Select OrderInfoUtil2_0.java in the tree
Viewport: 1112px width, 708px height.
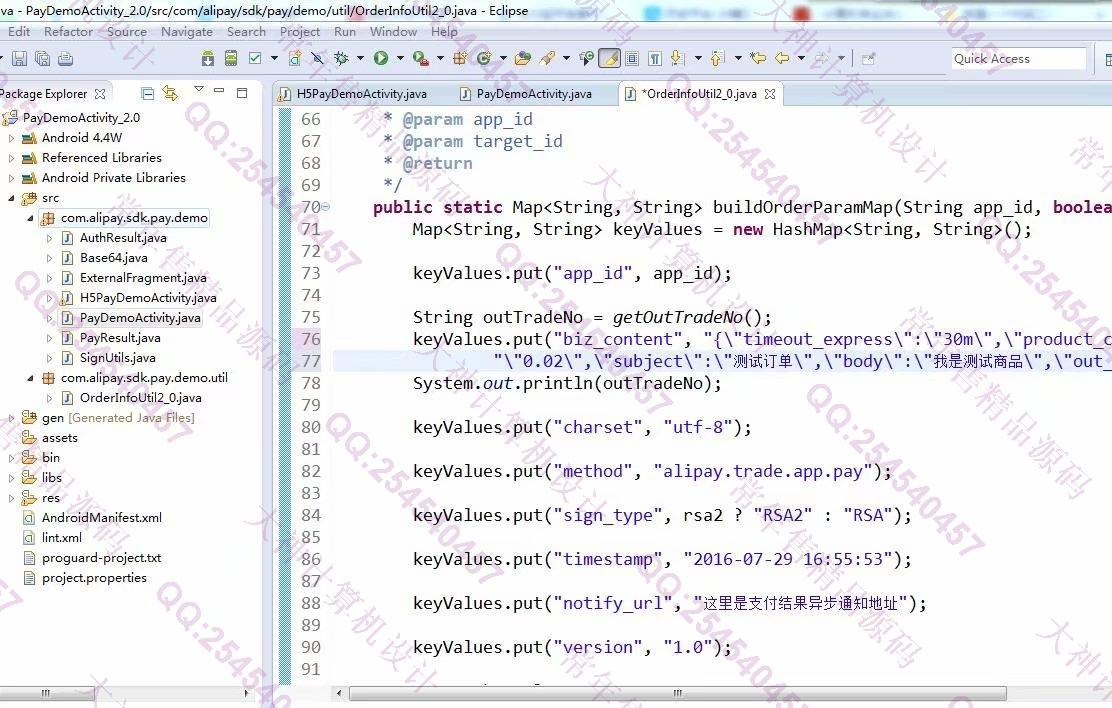click(x=140, y=397)
